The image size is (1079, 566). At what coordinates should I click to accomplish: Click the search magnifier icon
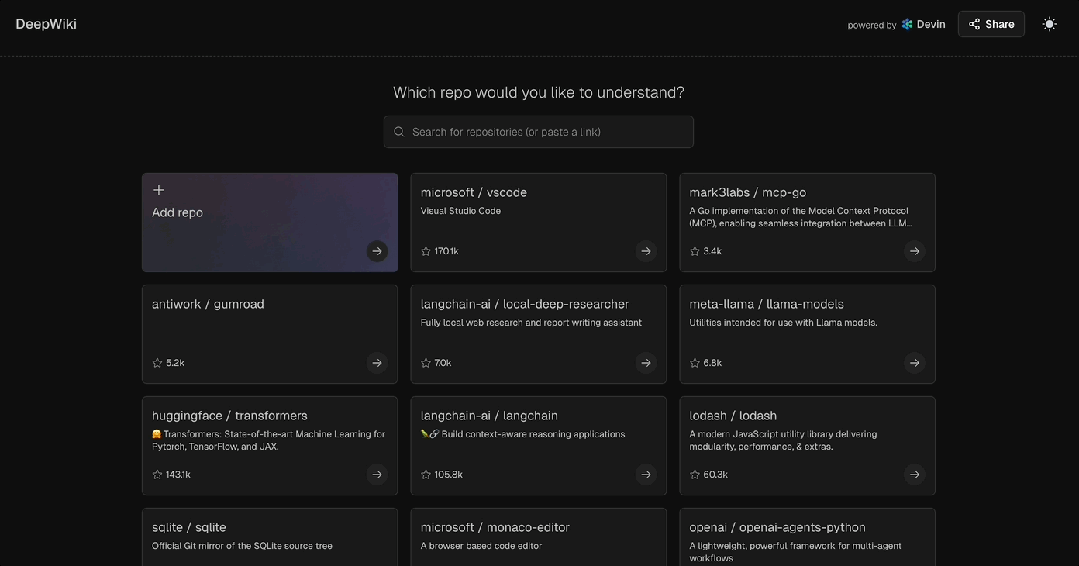click(398, 131)
